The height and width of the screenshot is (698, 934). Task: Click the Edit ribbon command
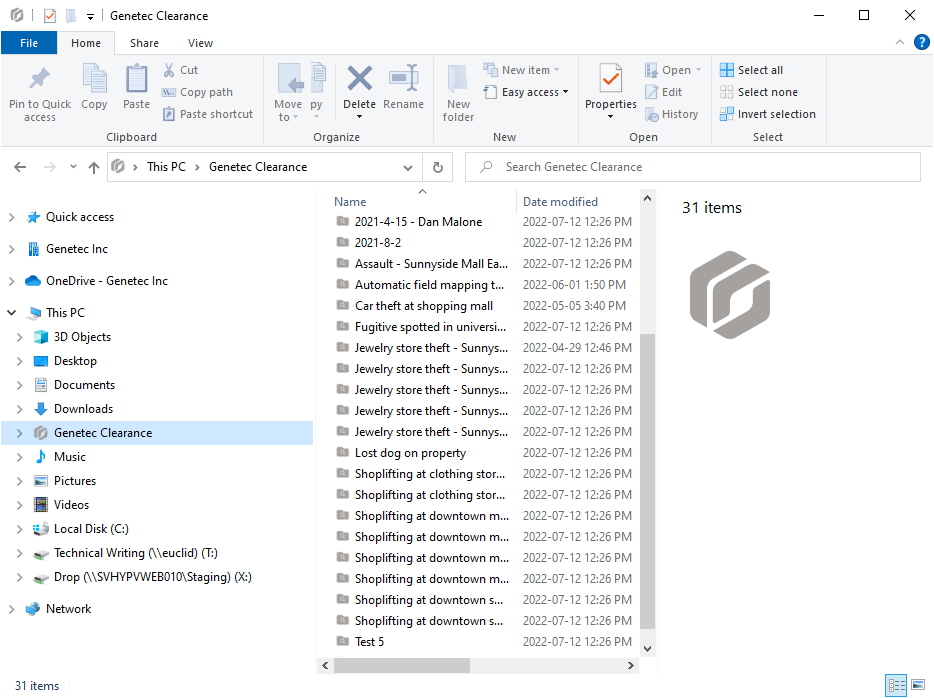point(664,92)
